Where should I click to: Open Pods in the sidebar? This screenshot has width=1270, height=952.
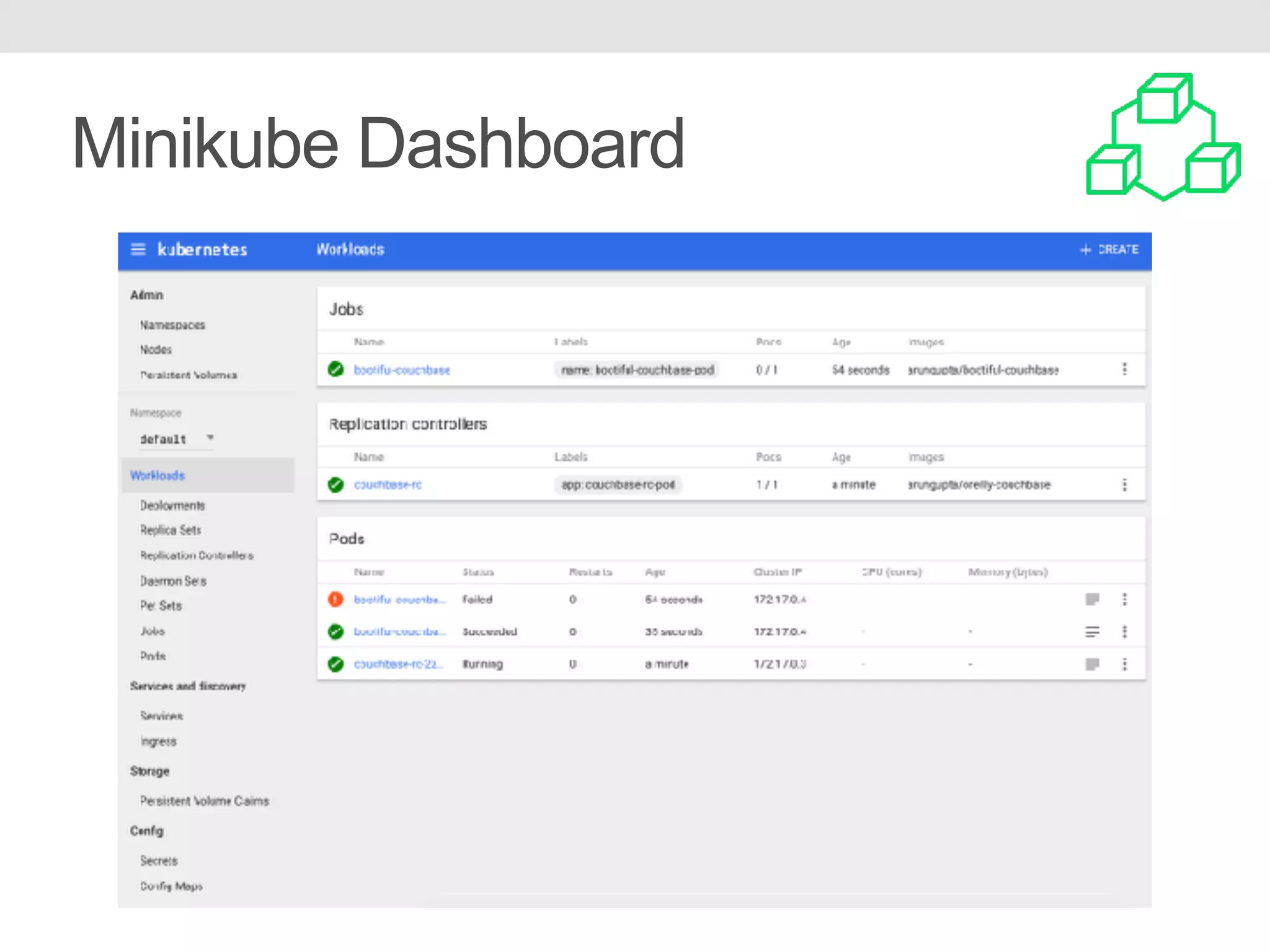pos(153,656)
